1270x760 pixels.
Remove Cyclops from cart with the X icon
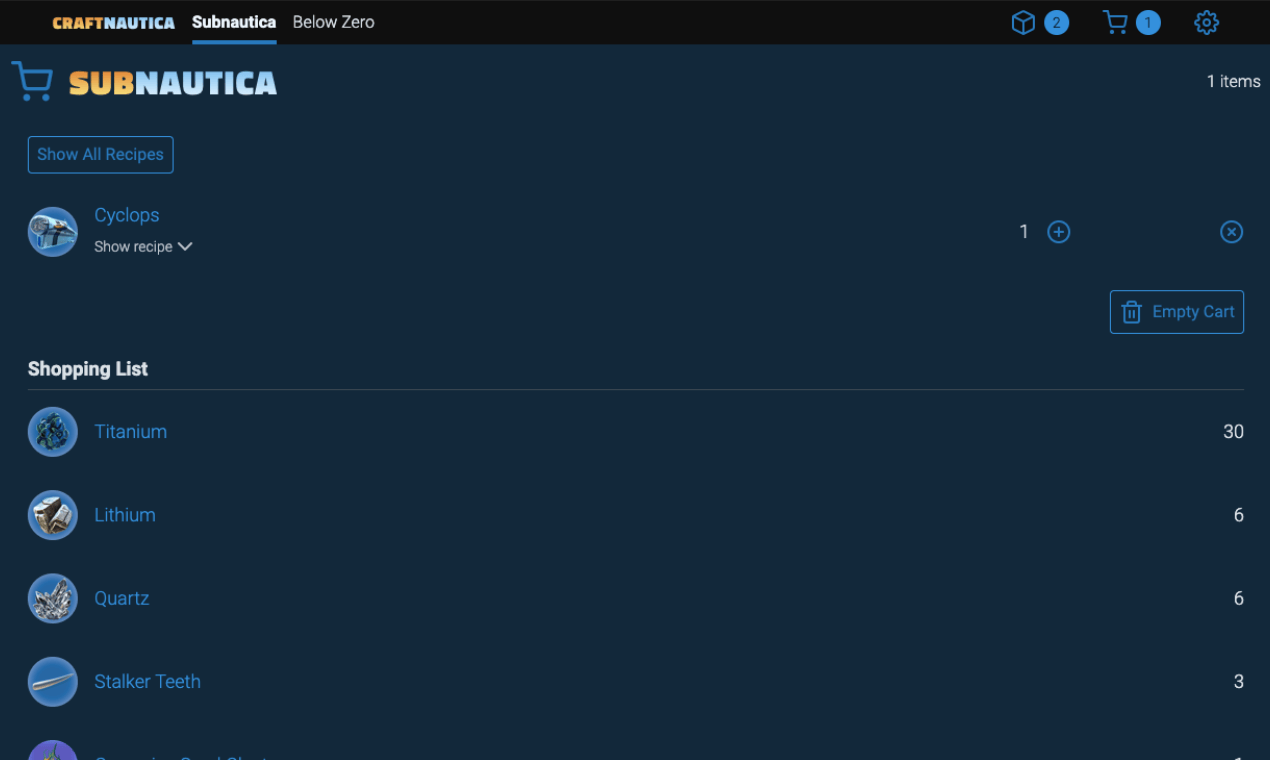click(x=1232, y=232)
